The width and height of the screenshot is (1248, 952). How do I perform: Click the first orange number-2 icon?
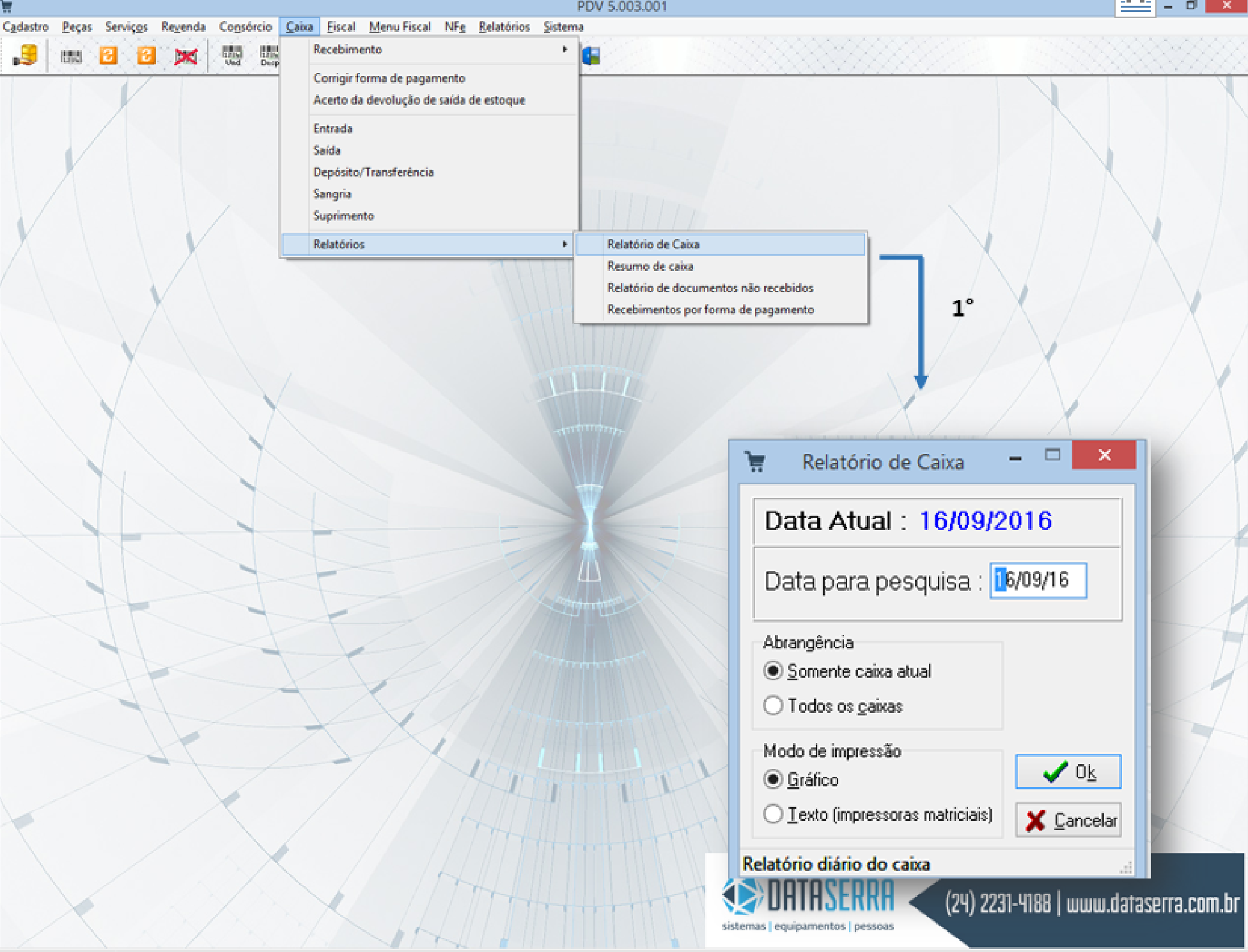click(x=108, y=56)
